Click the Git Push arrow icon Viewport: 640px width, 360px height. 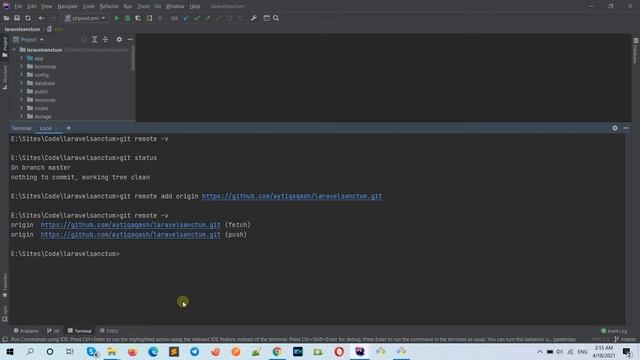(208, 18)
